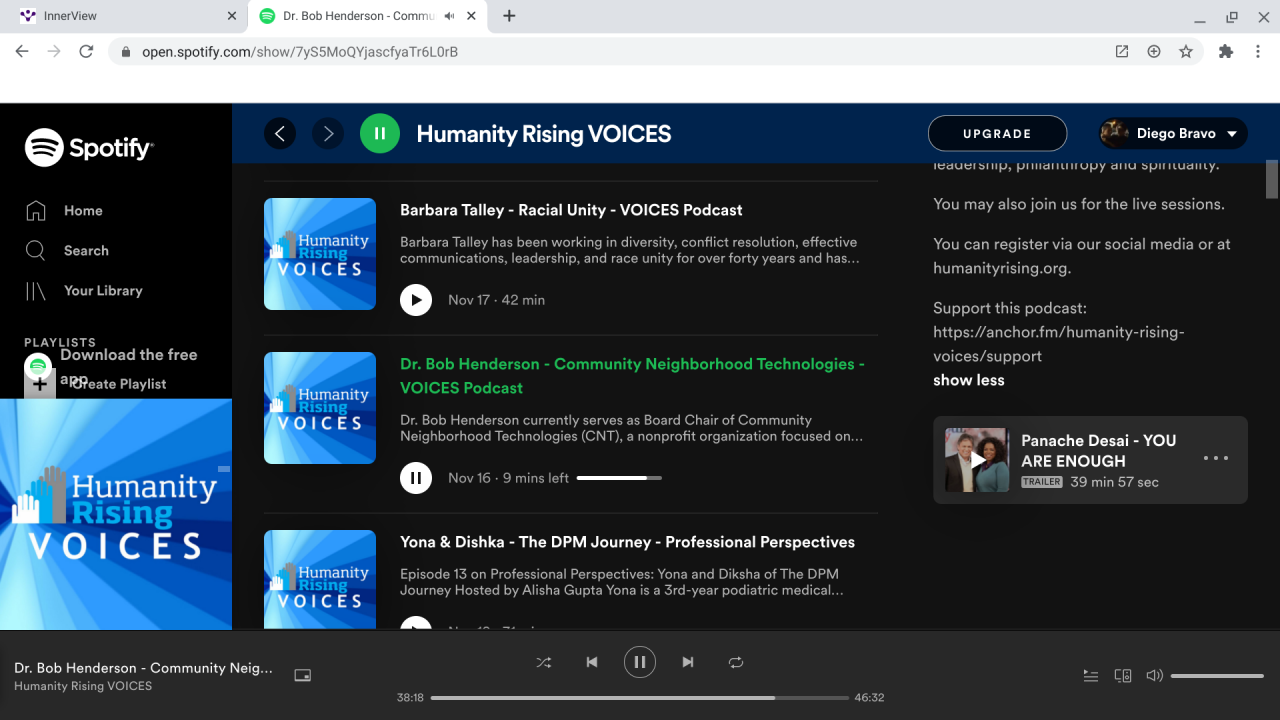Open the Chrome three-dot menu
1280x720 pixels.
tap(1258, 52)
